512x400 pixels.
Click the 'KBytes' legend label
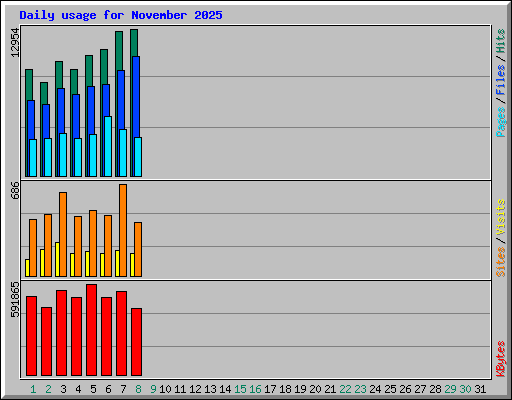pyautogui.click(x=501, y=359)
